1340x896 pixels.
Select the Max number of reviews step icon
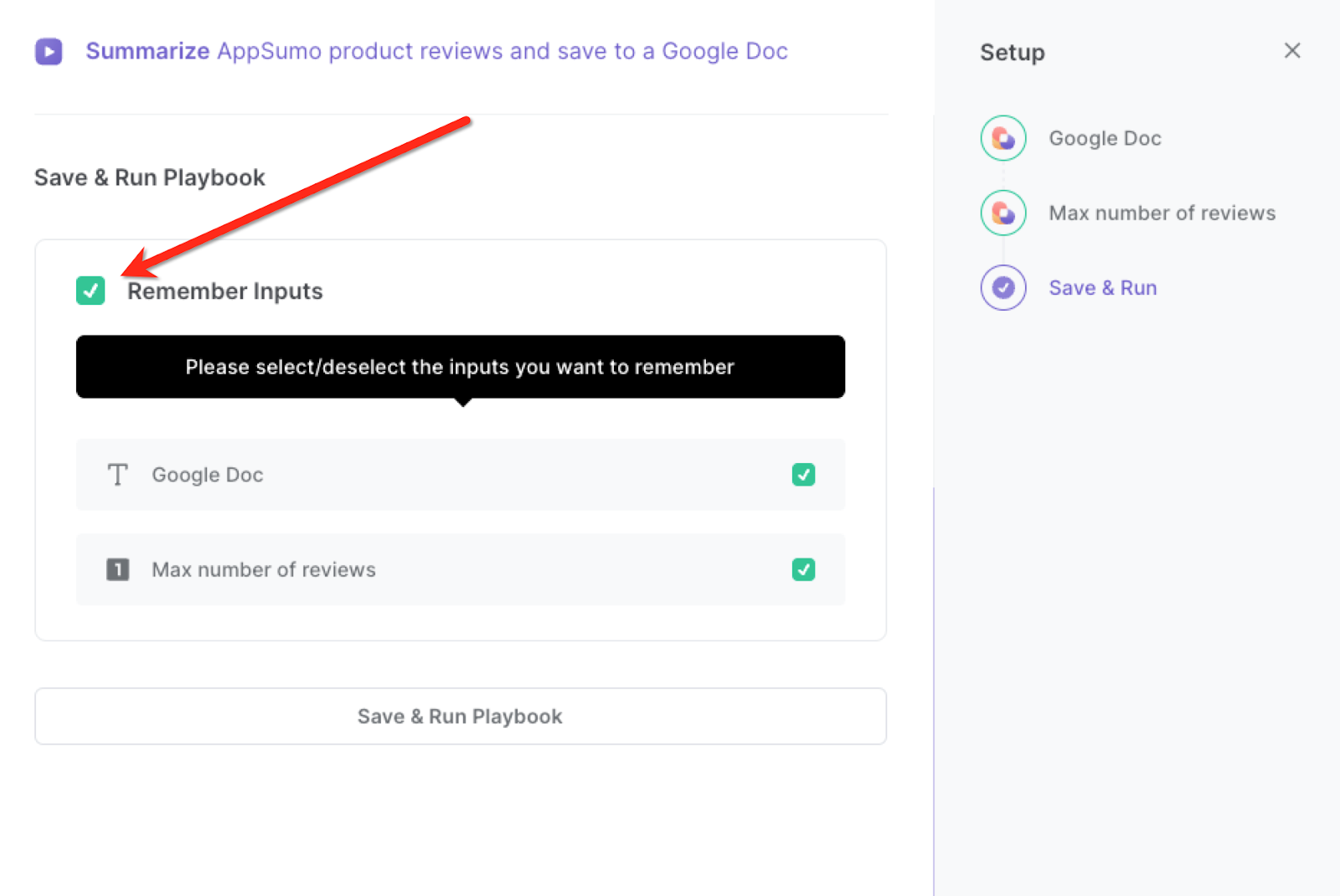(x=1003, y=213)
